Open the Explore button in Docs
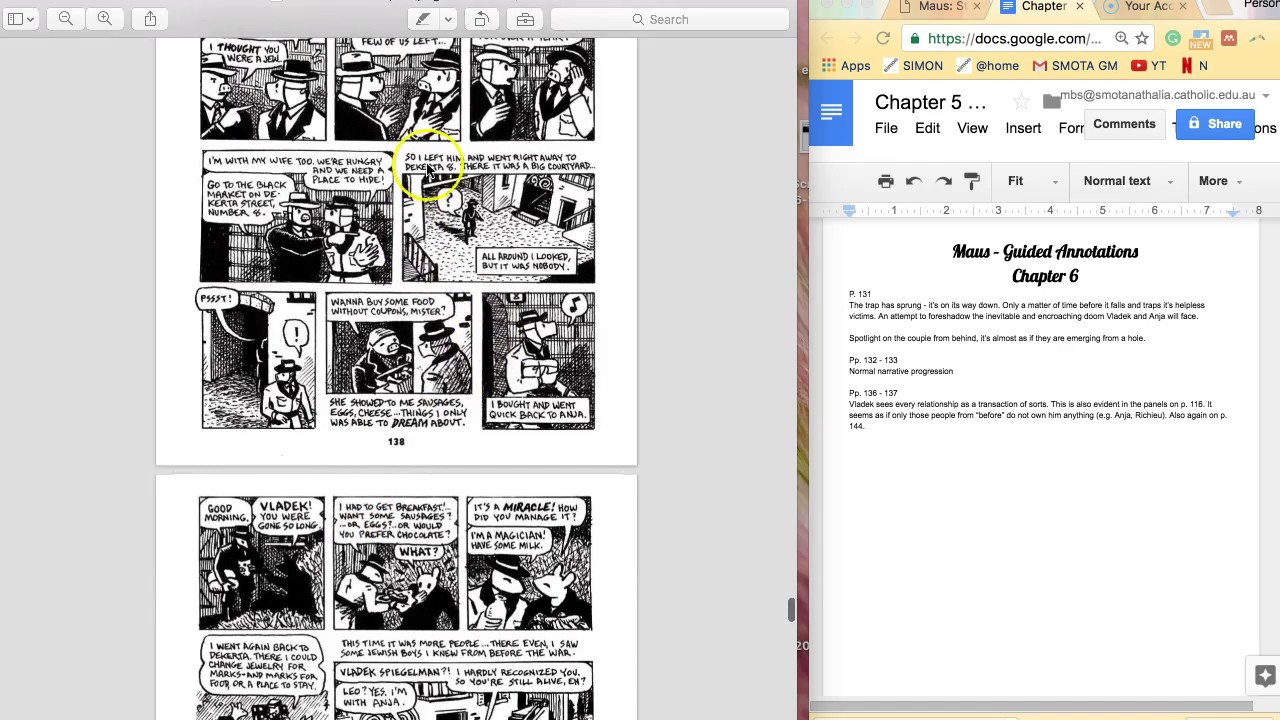Viewport: 1280px width, 720px height. [1264, 676]
